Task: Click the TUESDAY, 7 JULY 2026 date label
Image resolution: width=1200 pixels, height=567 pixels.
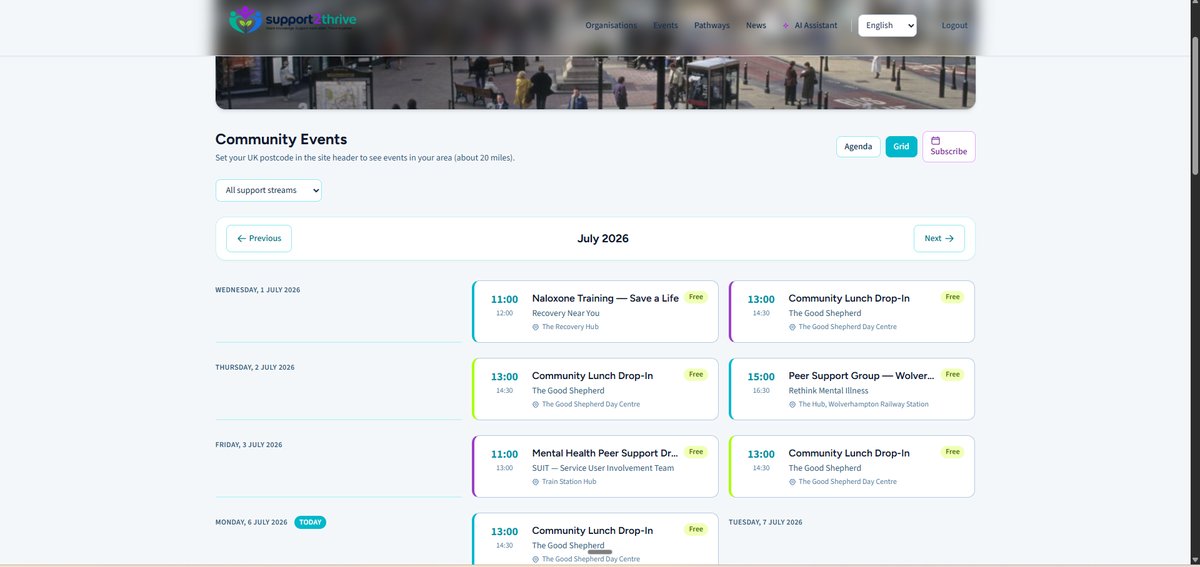Action: click(x=765, y=522)
